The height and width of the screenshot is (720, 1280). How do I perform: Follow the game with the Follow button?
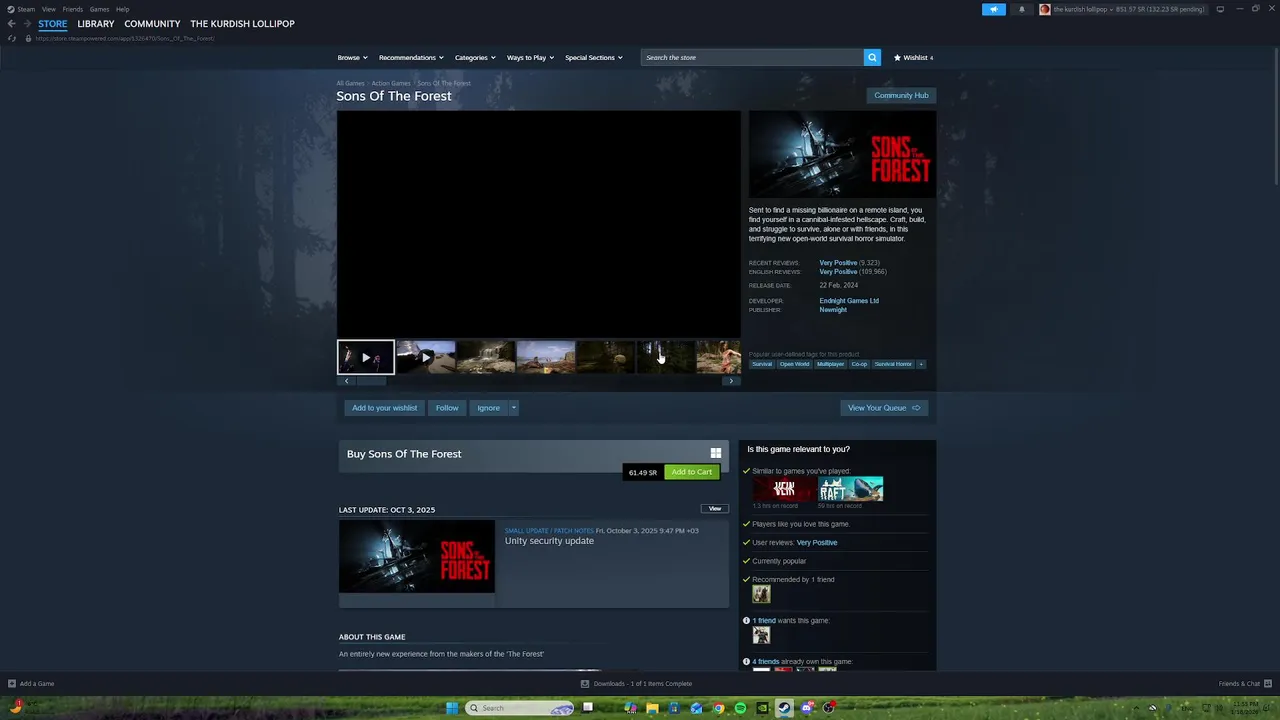(x=447, y=408)
